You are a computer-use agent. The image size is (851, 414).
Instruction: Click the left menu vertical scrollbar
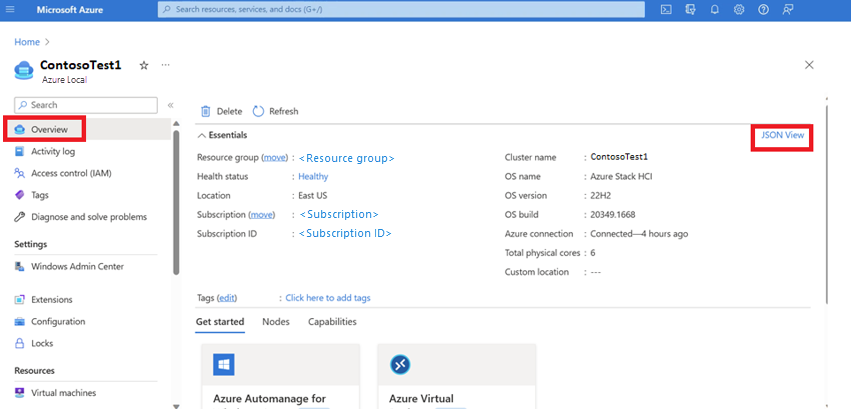point(175,202)
